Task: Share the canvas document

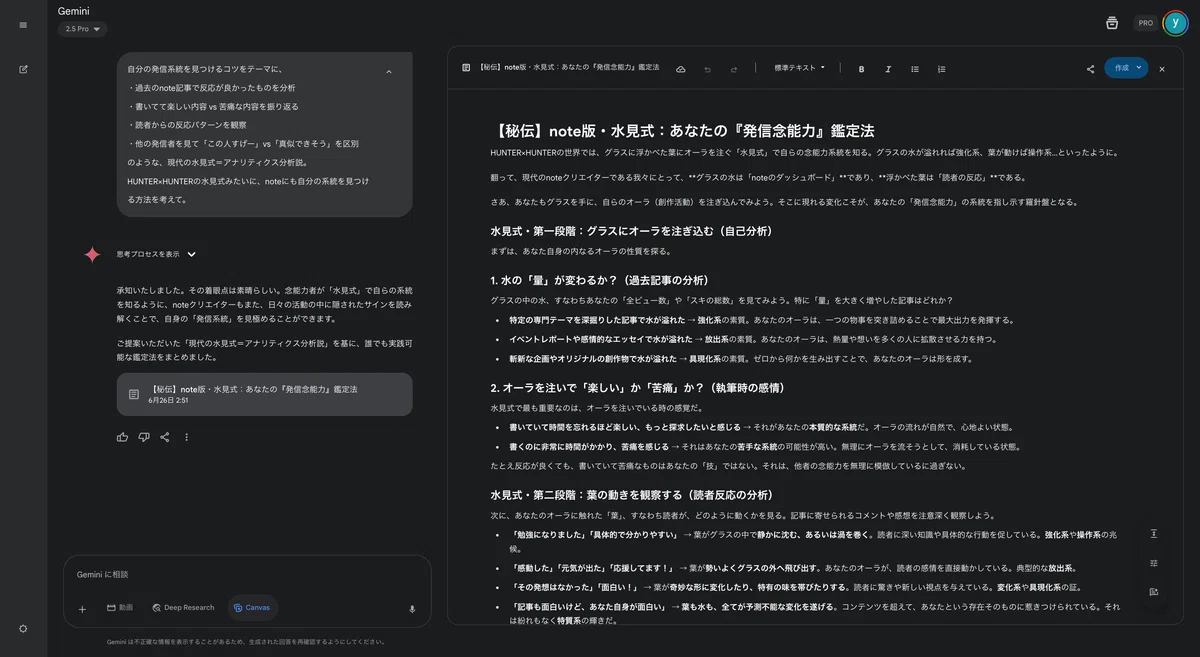Action: 1090,69
